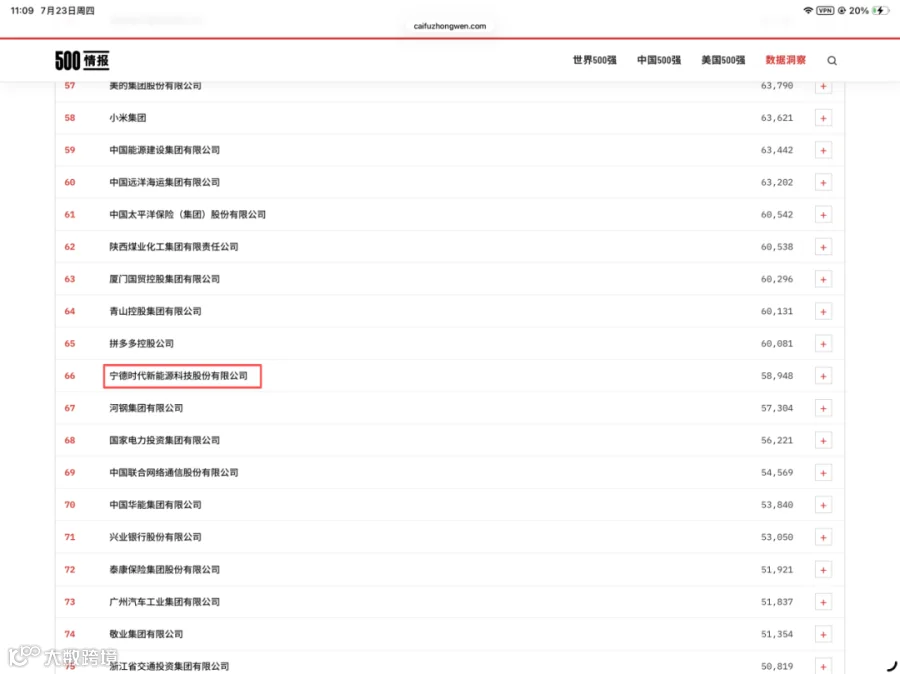Viewport: 900px width, 674px height.
Task: Select rank number 70
Action: pyautogui.click(x=69, y=505)
